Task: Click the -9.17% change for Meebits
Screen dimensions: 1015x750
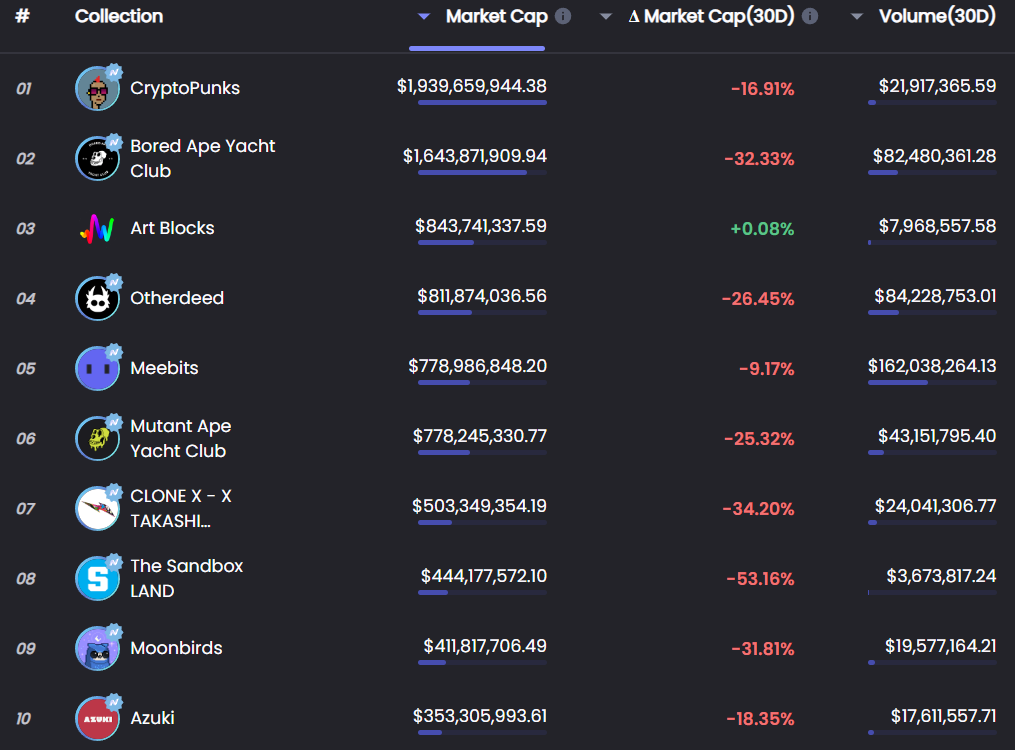Action: 766,368
